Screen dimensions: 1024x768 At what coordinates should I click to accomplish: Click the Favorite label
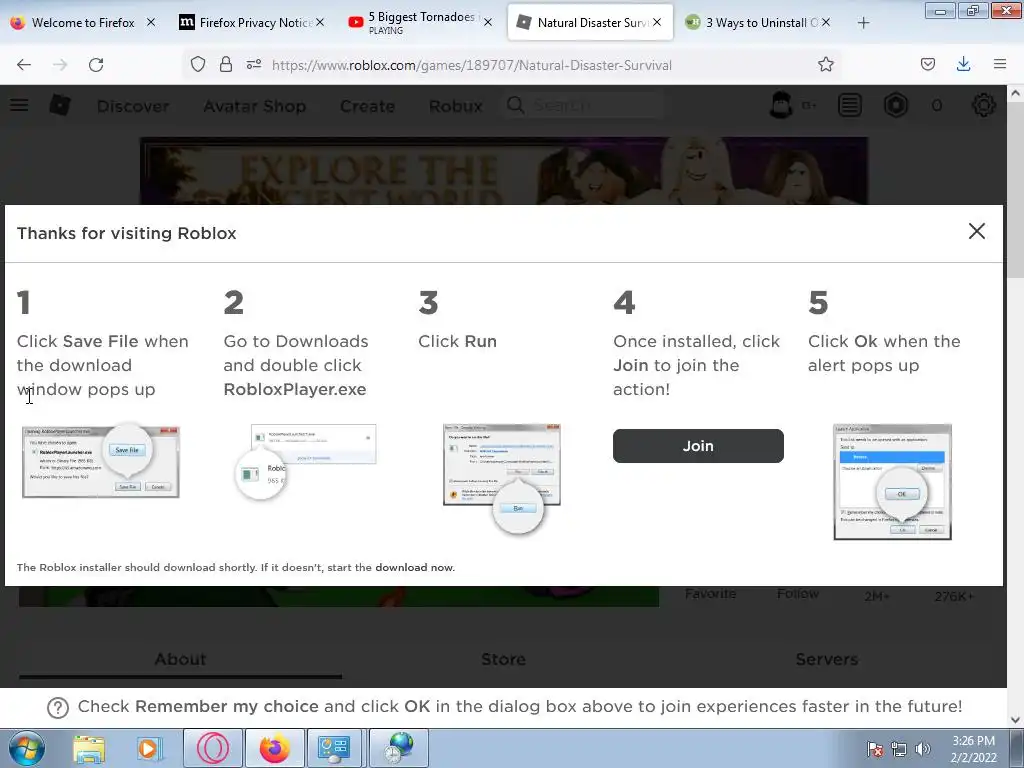pos(710,594)
